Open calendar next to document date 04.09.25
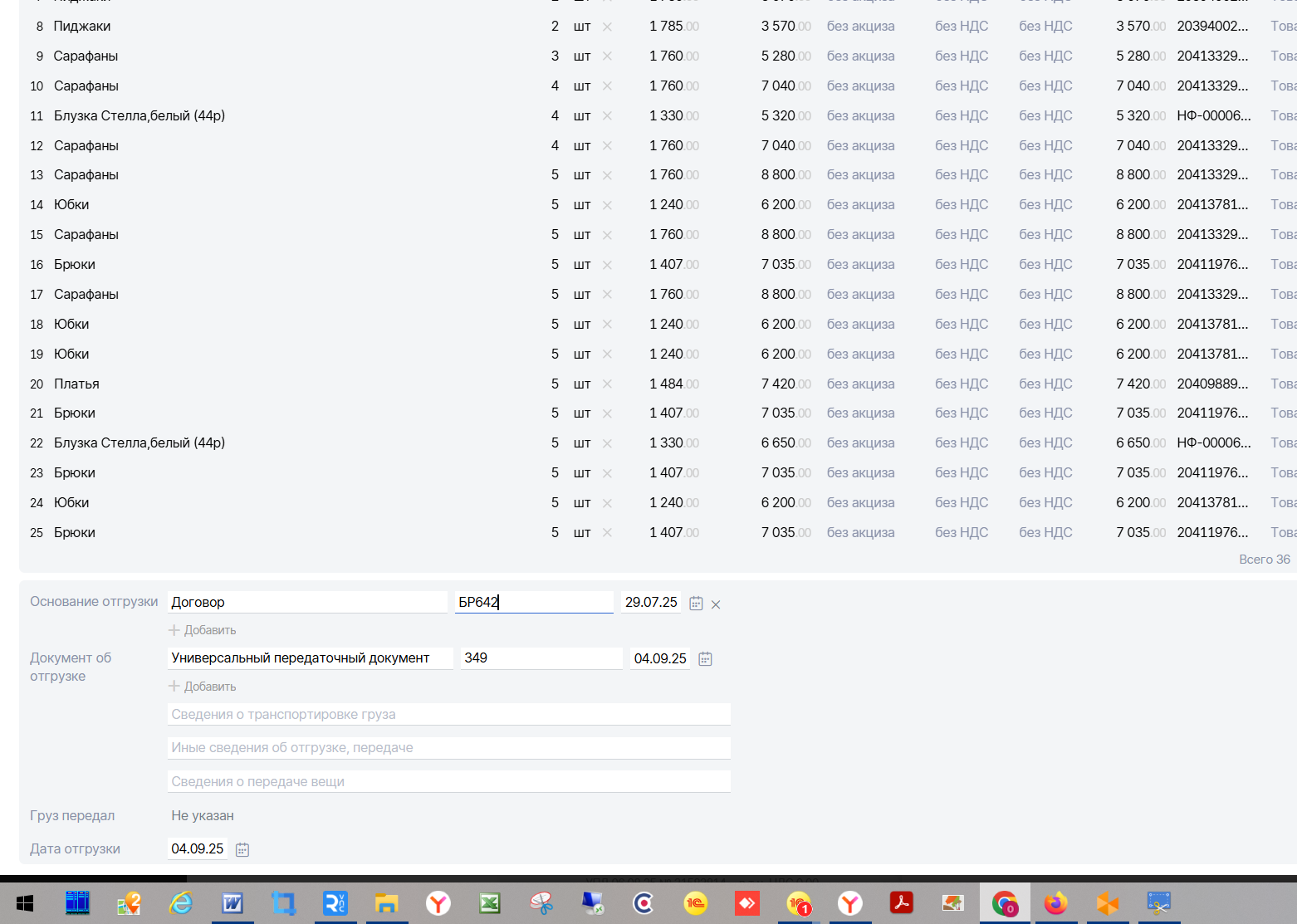Viewport: 1297px width, 924px height. tap(705, 659)
